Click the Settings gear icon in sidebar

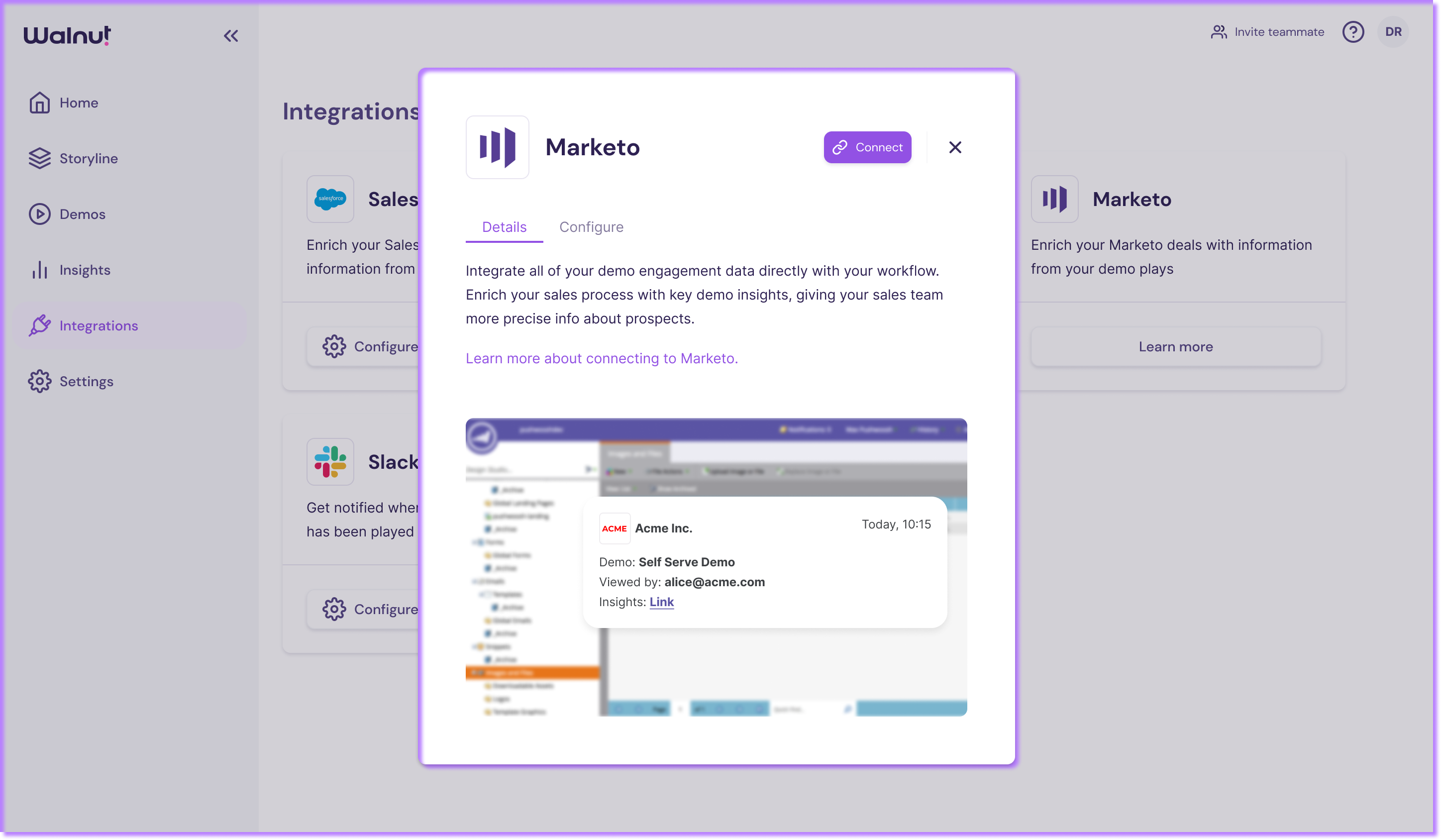point(39,381)
